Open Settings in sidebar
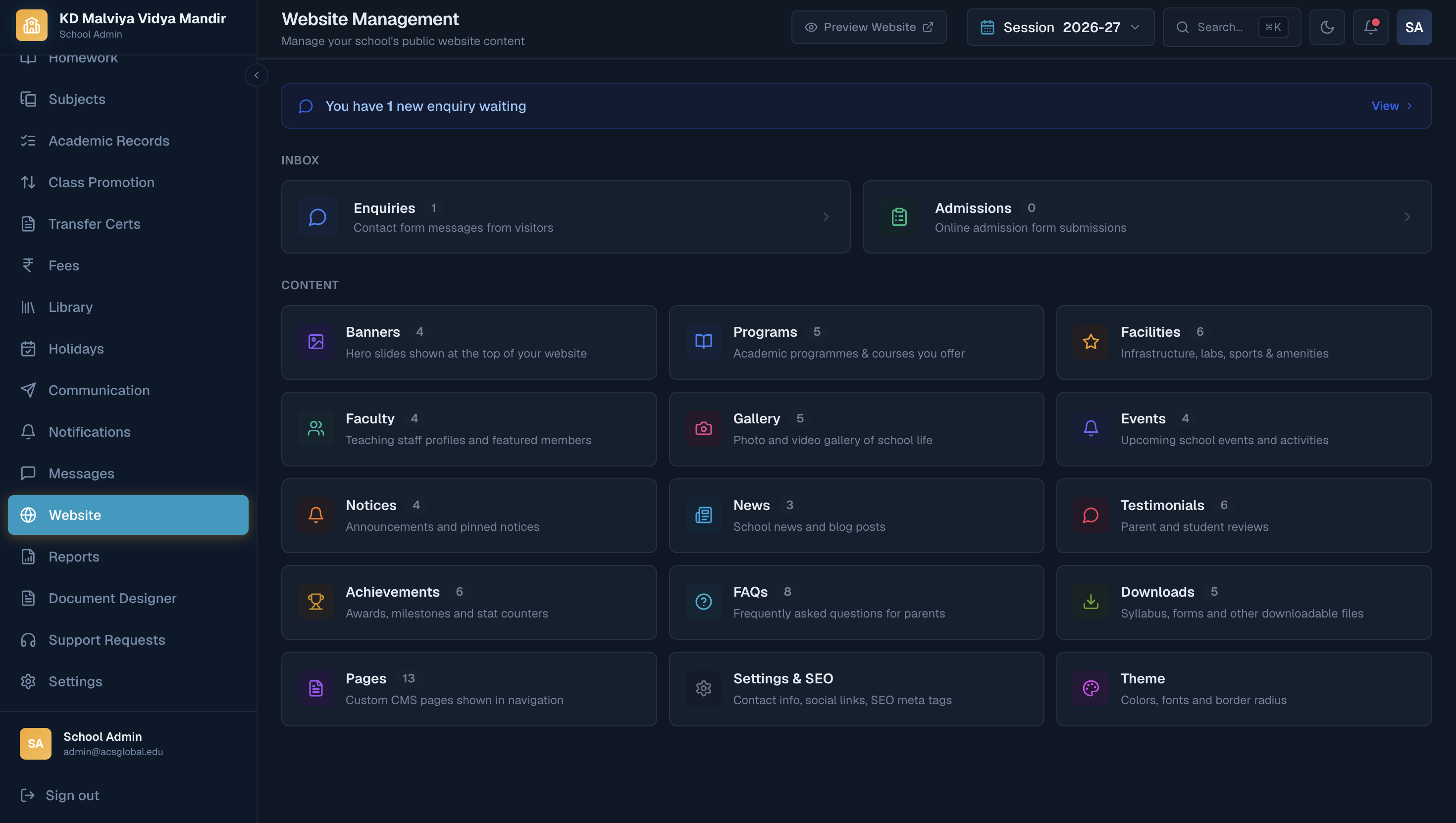Image resolution: width=1456 pixels, height=823 pixels. 128,682
